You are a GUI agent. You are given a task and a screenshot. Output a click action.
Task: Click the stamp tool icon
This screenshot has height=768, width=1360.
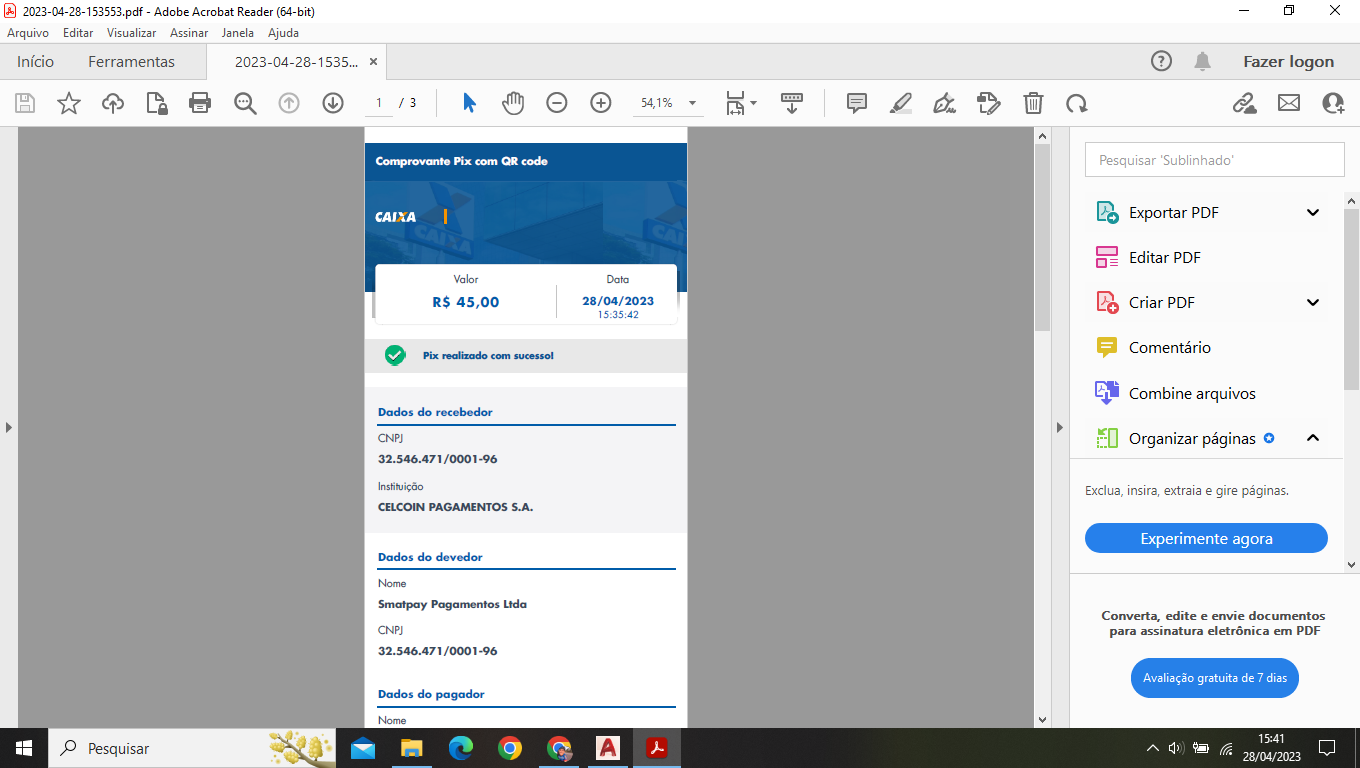[989, 103]
